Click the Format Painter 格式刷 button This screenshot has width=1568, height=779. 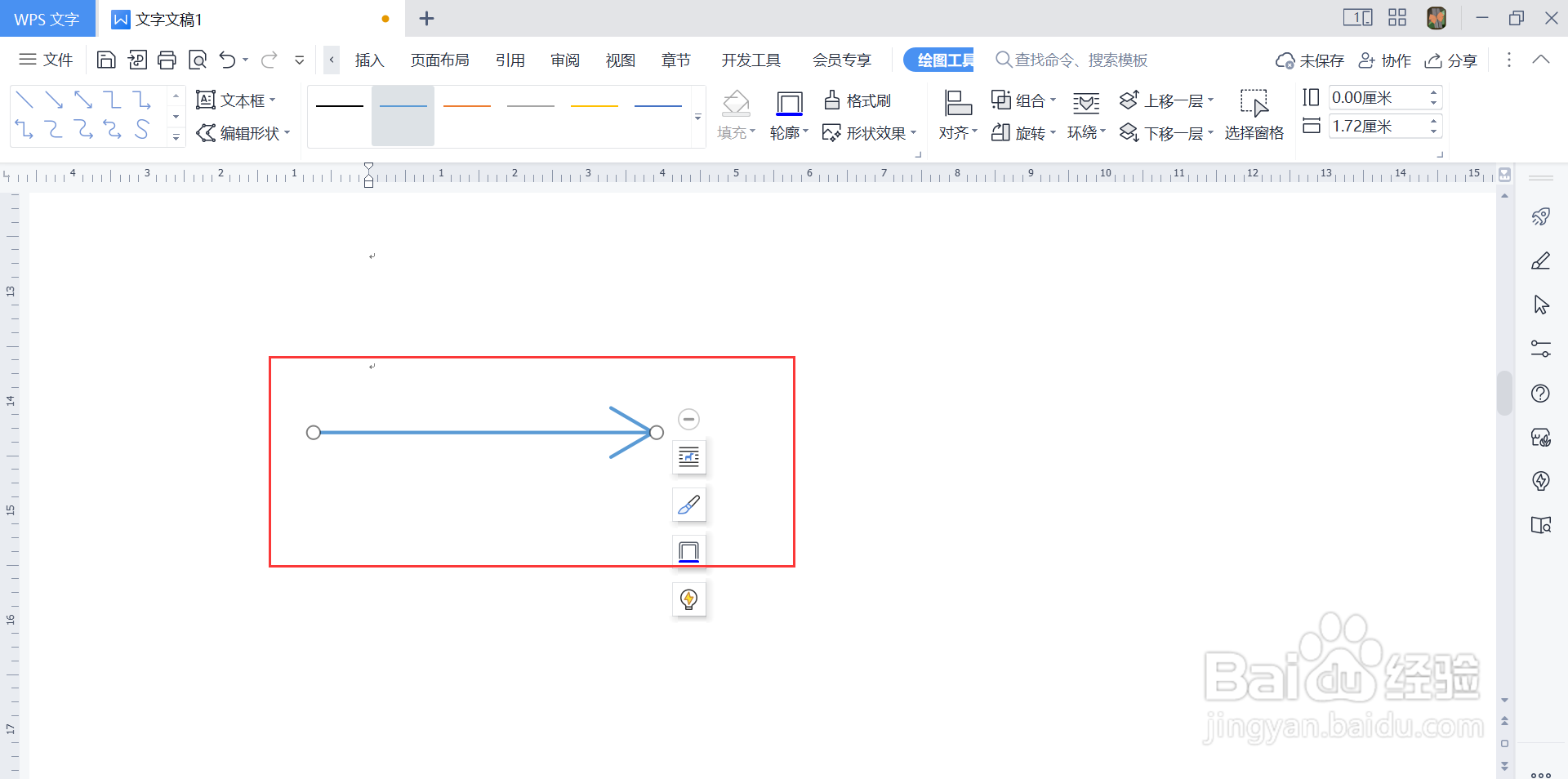point(857,100)
